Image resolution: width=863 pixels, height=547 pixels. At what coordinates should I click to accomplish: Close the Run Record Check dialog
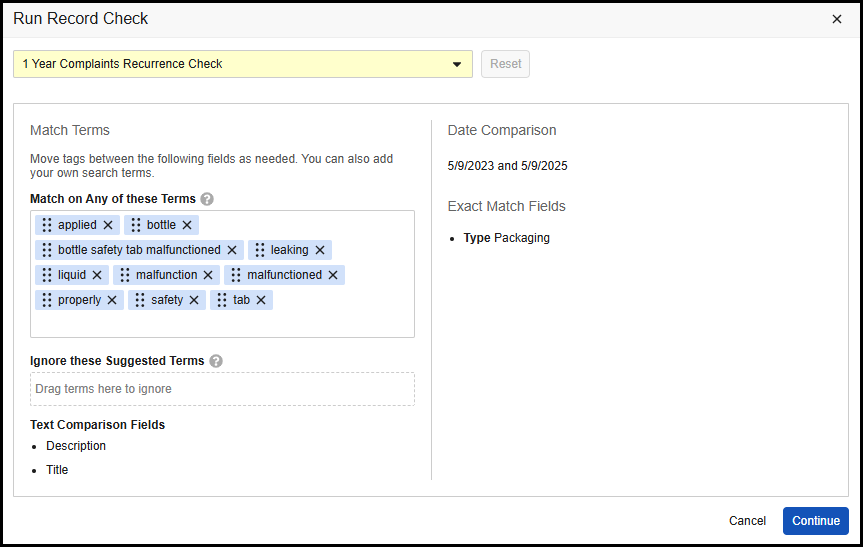pyautogui.click(x=837, y=19)
